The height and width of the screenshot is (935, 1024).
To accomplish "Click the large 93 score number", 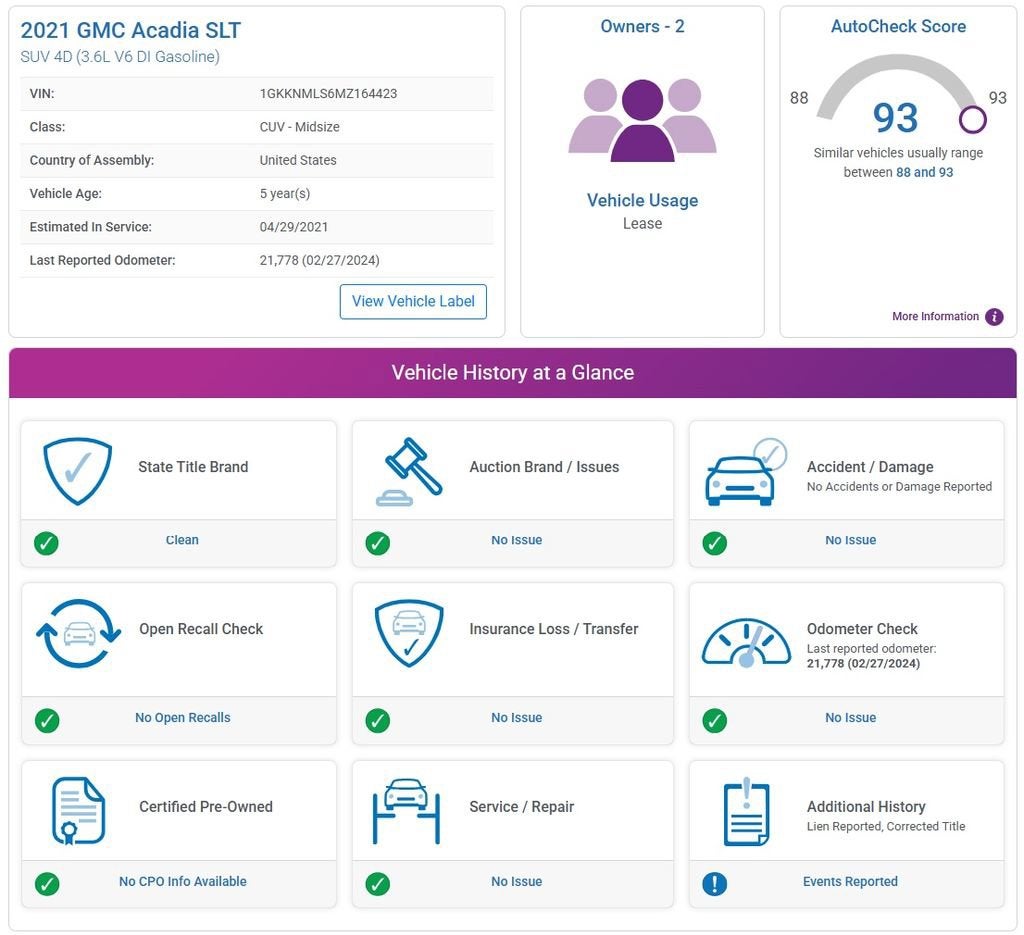I will pos(895,118).
